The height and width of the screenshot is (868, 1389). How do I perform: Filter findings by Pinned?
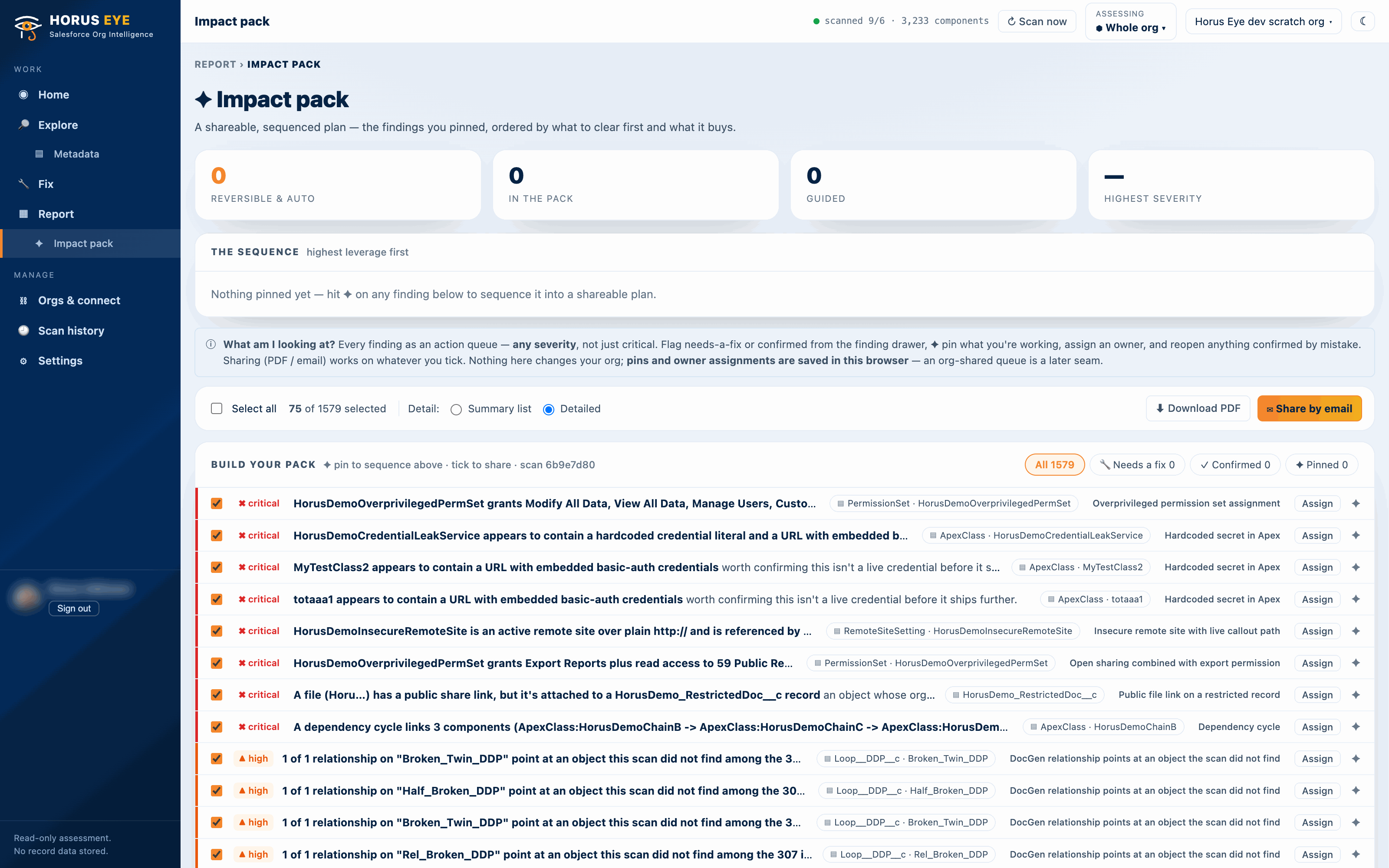(1321, 465)
